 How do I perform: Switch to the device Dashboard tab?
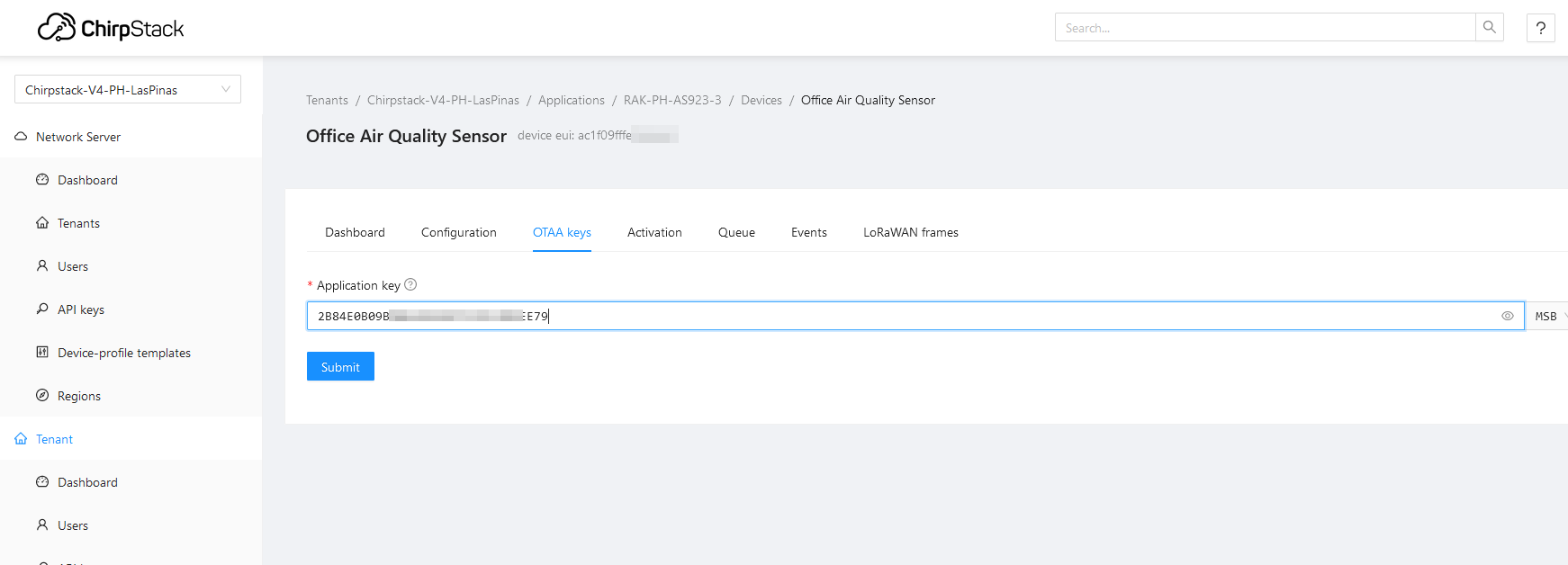[355, 232]
